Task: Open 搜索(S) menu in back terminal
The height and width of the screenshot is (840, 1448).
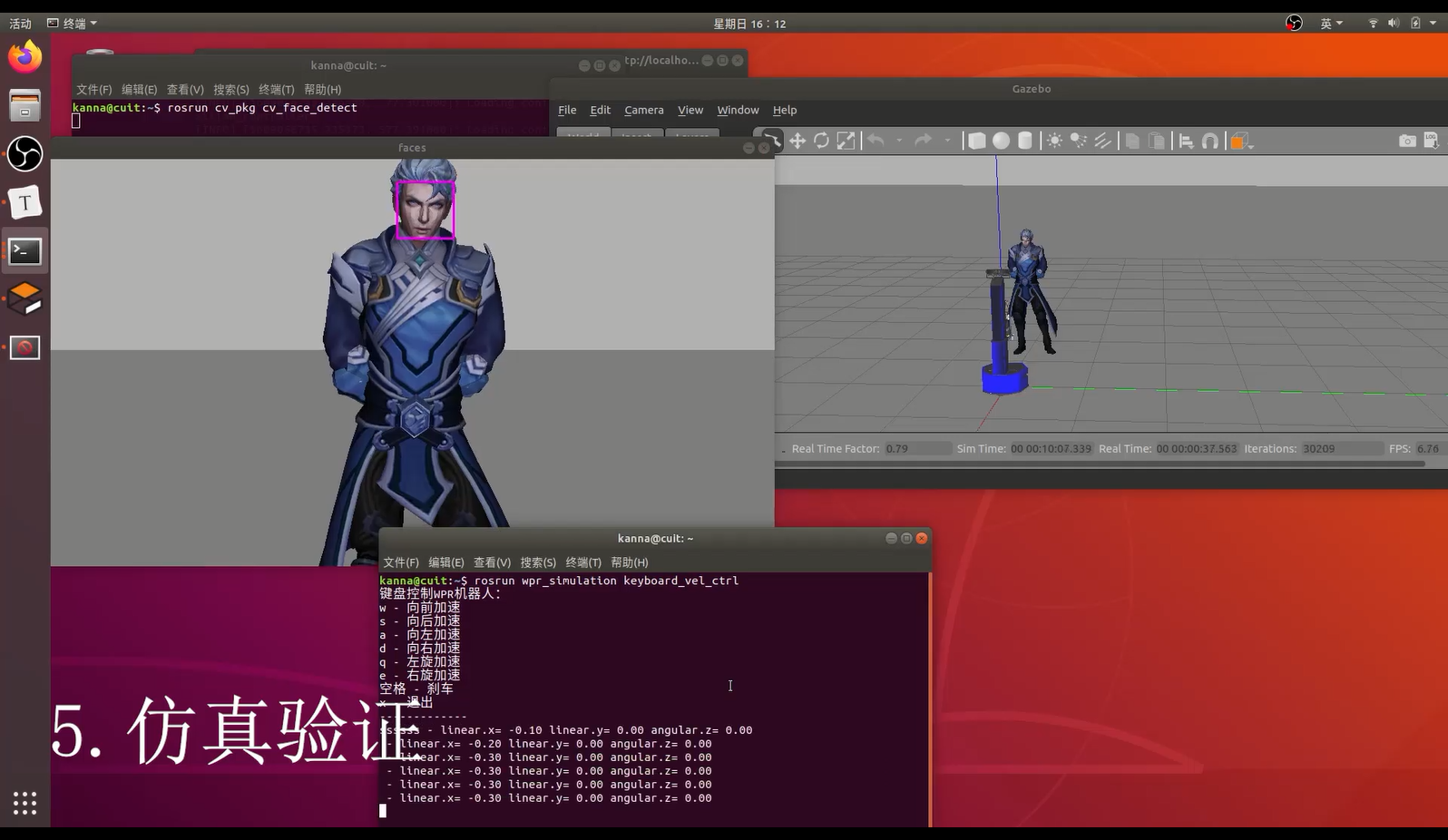Action: [231, 90]
